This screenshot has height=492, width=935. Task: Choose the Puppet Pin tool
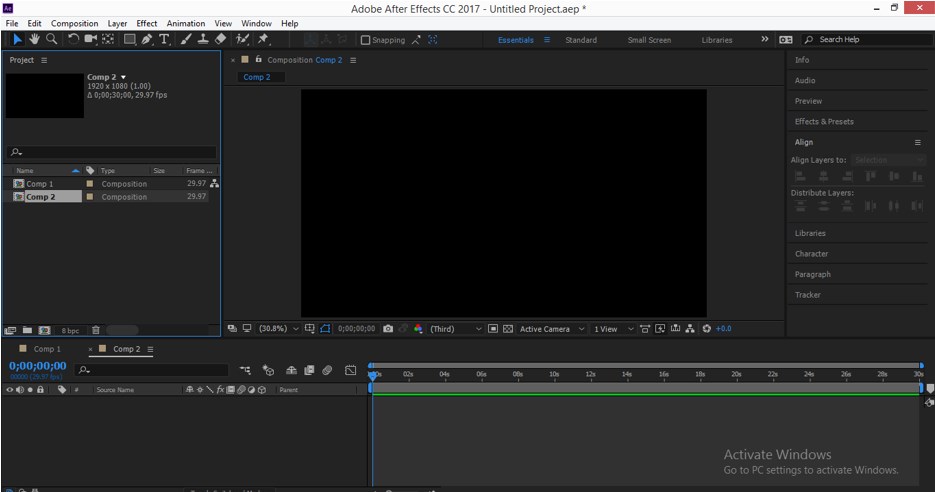coord(263,39)
